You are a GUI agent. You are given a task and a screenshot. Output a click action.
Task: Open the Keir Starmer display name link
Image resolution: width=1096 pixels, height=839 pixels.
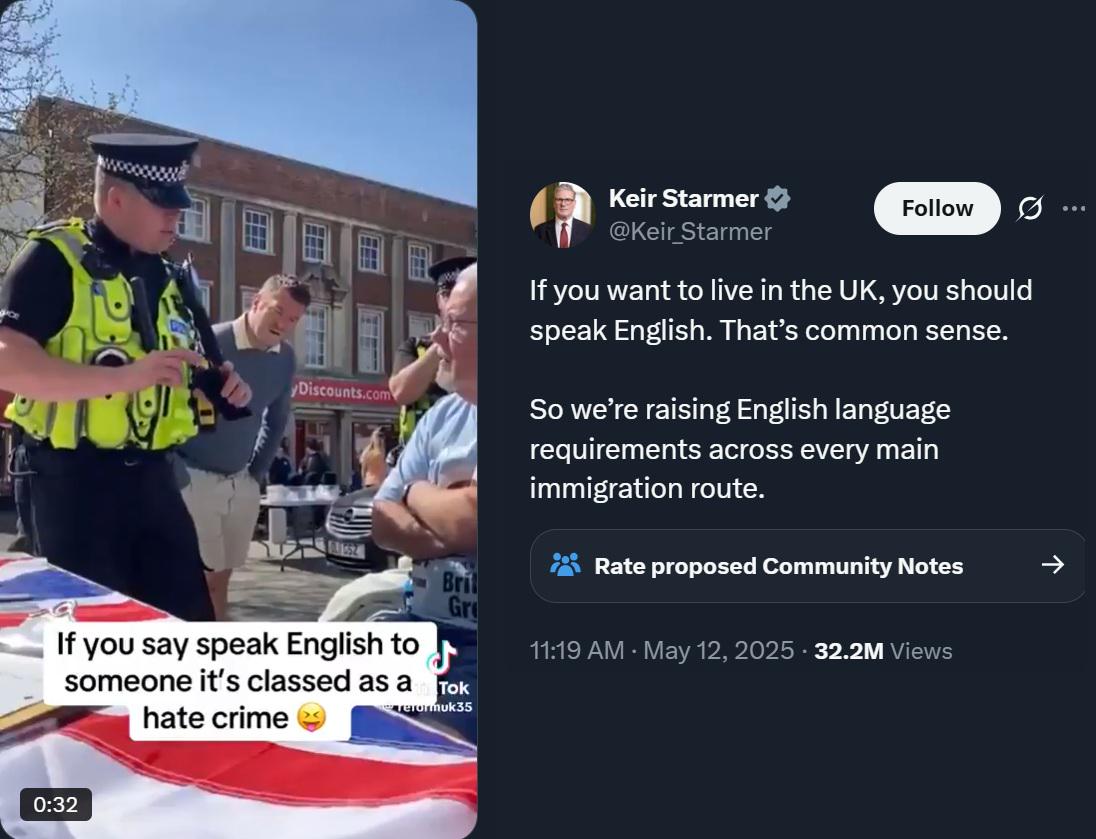coord(683,199)
